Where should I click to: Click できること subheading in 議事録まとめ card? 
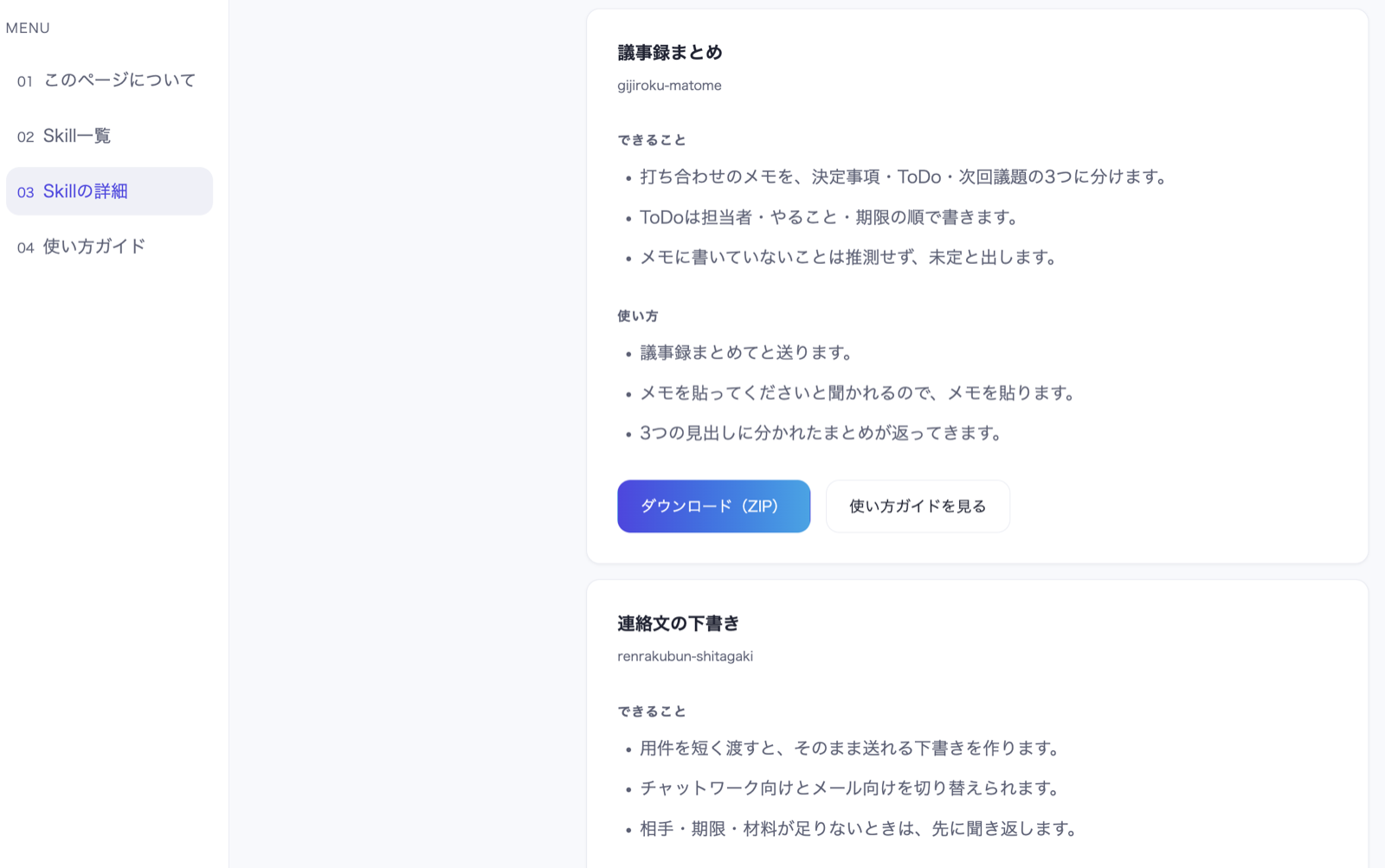click(652, 140)
